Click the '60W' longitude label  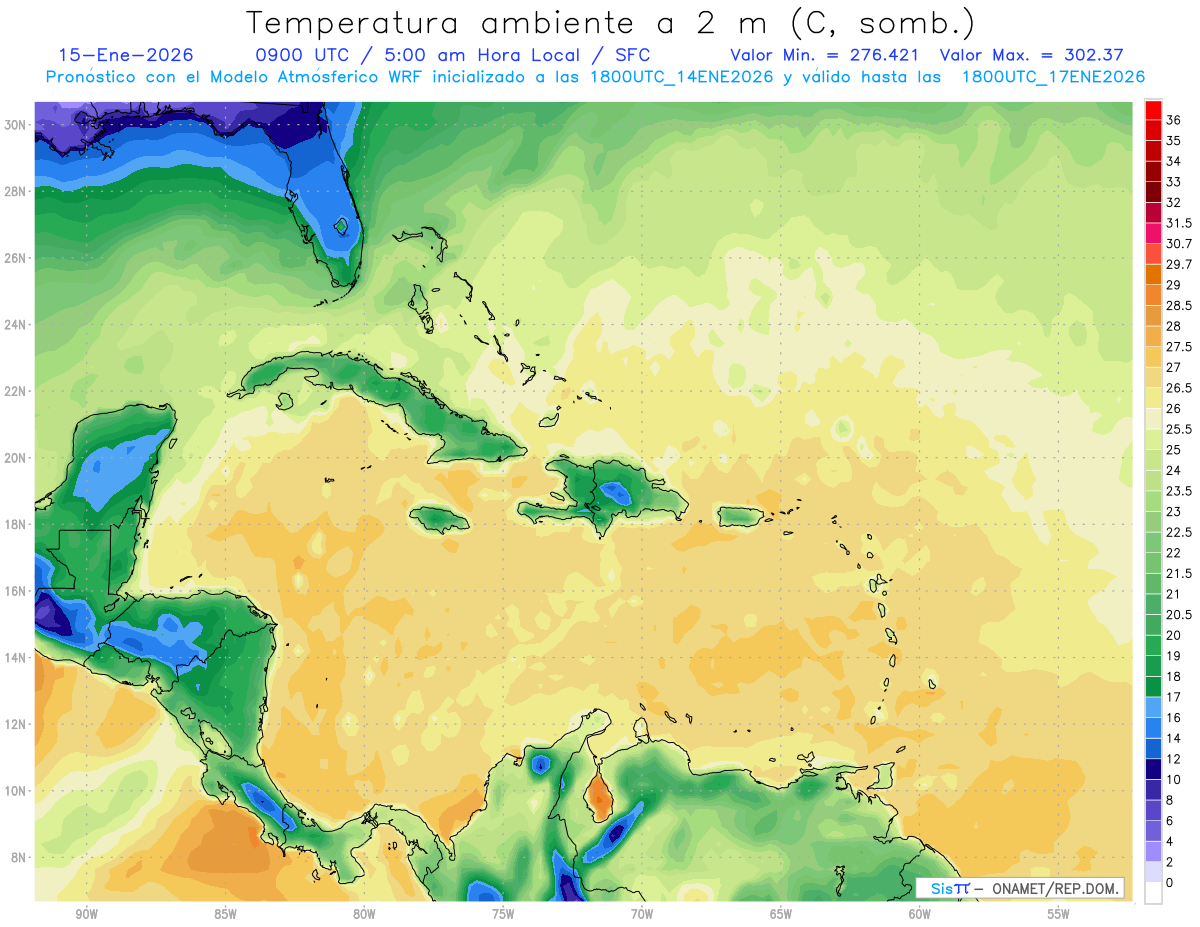click(x=919, y=914)
